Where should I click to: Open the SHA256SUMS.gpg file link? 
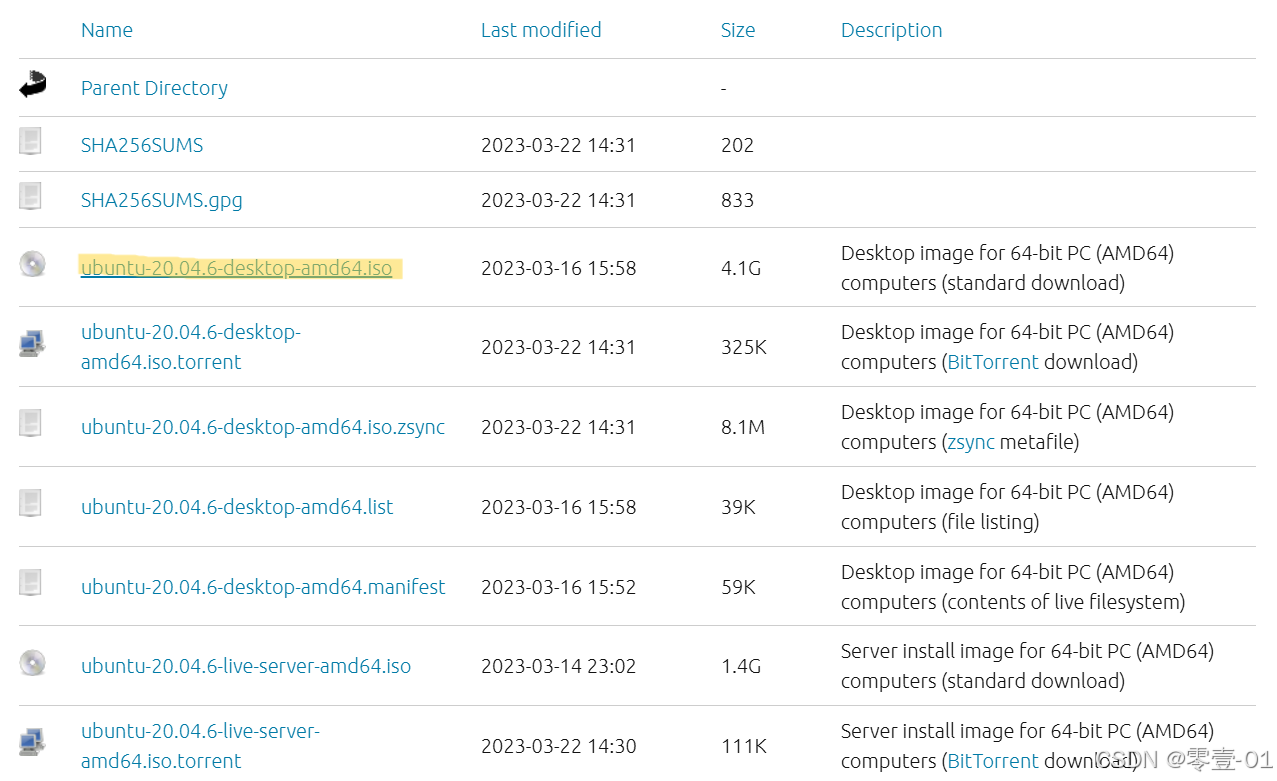click(162, 200)
